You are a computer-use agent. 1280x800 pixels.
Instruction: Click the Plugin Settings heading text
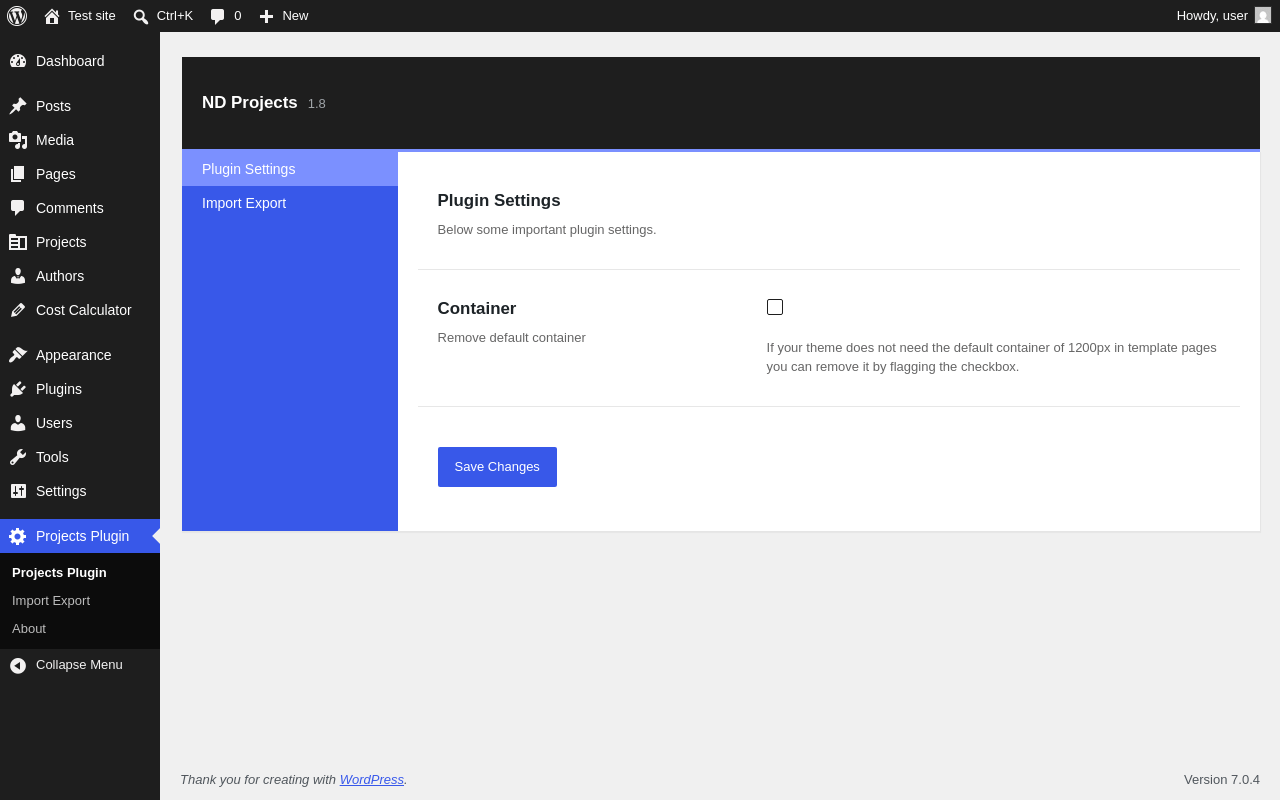click(x=499, y=201)
